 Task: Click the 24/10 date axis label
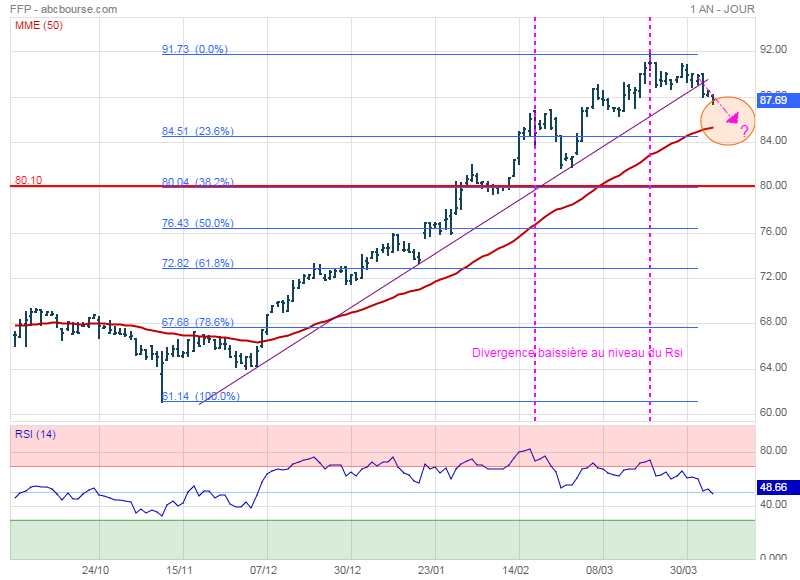[95, 570]
